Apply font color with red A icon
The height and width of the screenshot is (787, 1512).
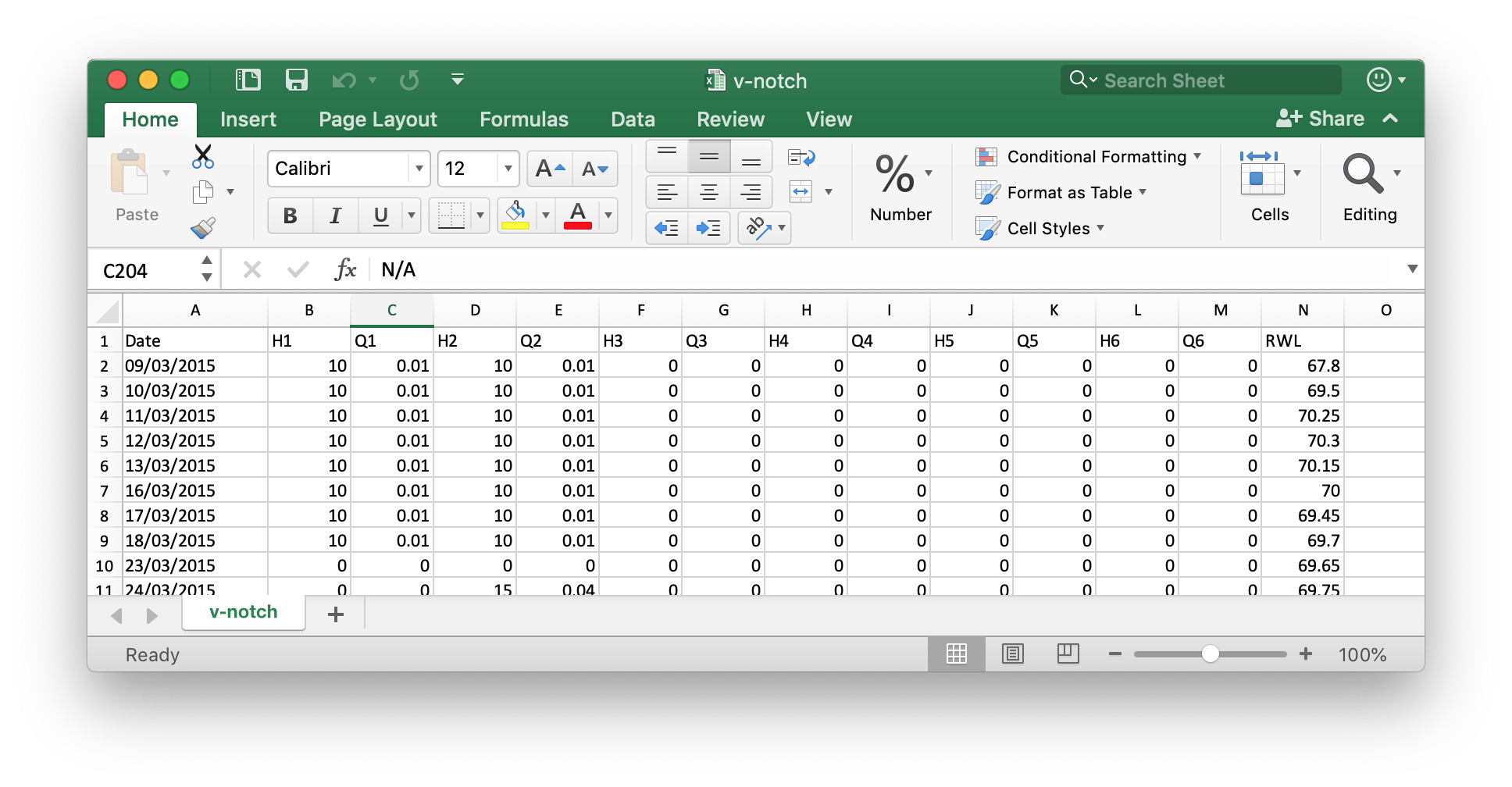578,215
